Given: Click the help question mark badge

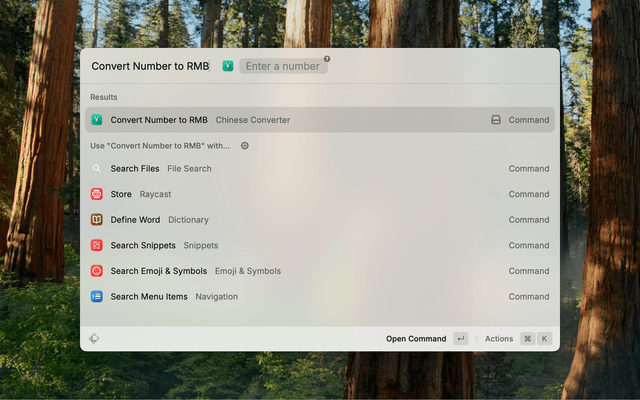Looking at the screenshot, I should (x=327, y=59).
